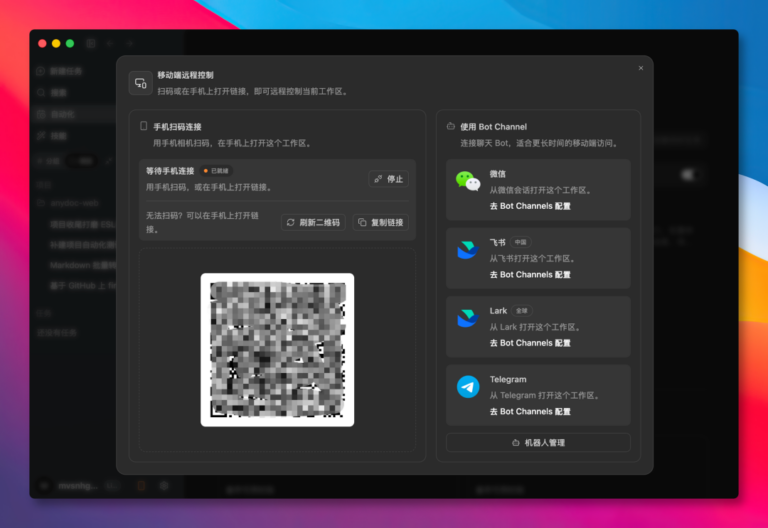Click the Telegram logo icon
Screen dimensions: 768x528
pos(468,387)
